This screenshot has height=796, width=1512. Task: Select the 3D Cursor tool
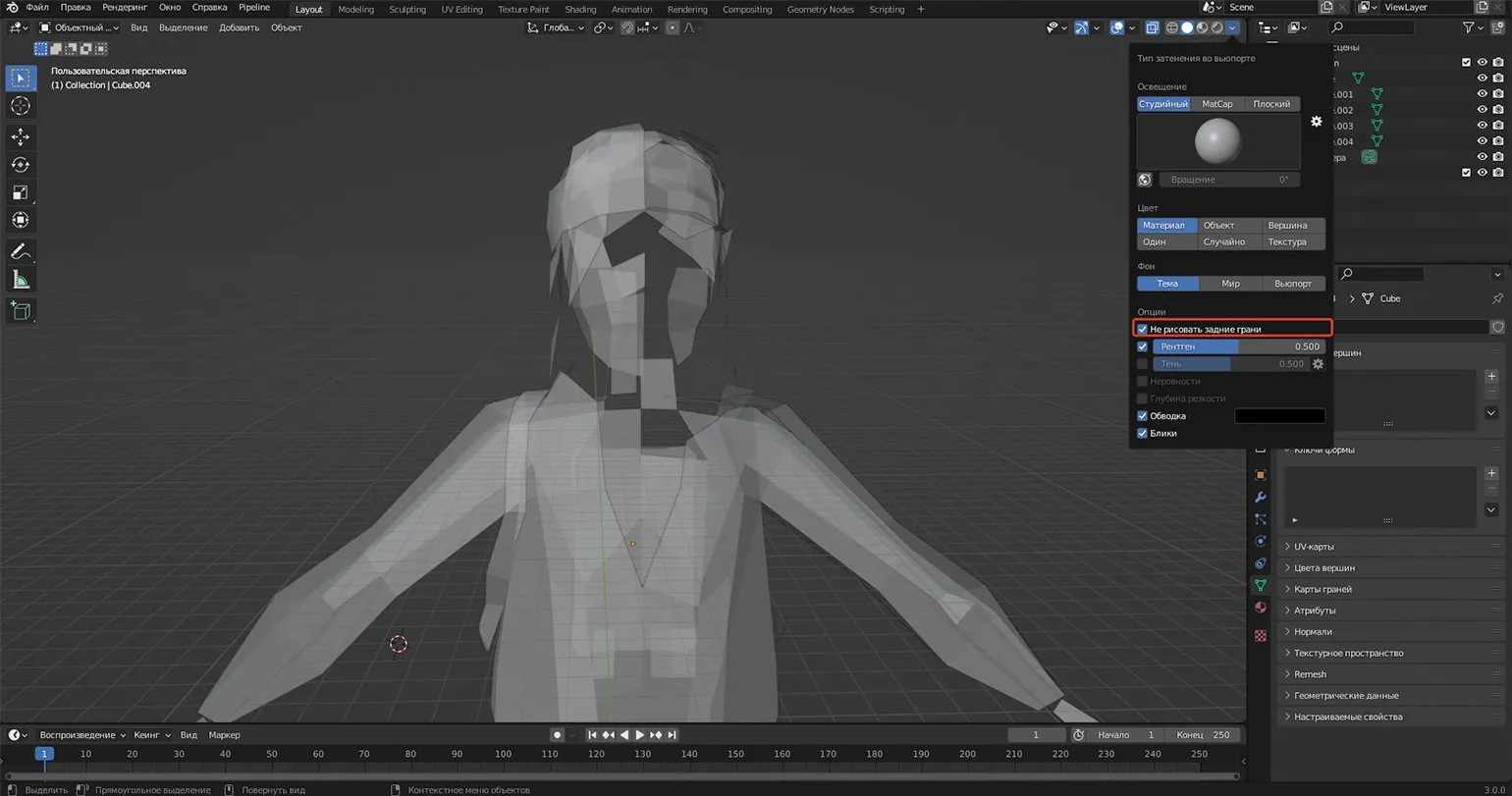coord(20,106)
